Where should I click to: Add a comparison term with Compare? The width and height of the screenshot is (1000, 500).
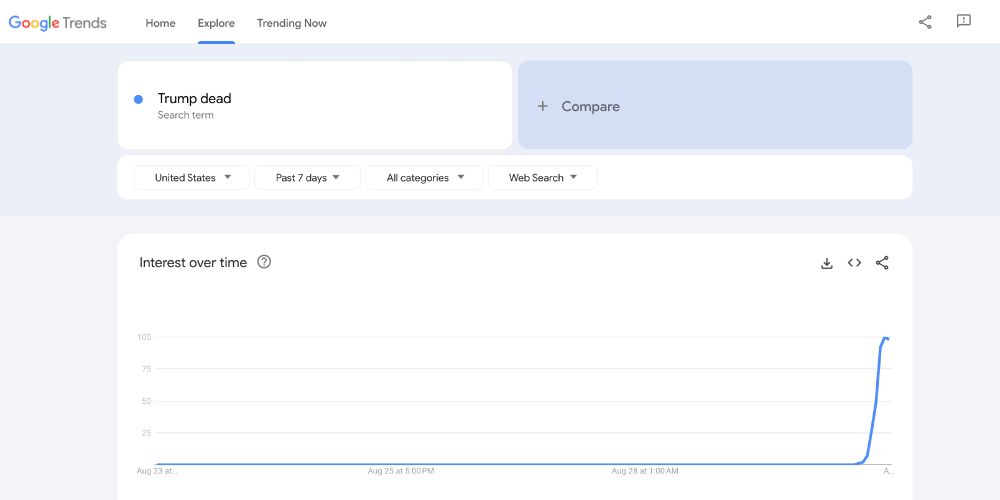[x=715, y=105]
